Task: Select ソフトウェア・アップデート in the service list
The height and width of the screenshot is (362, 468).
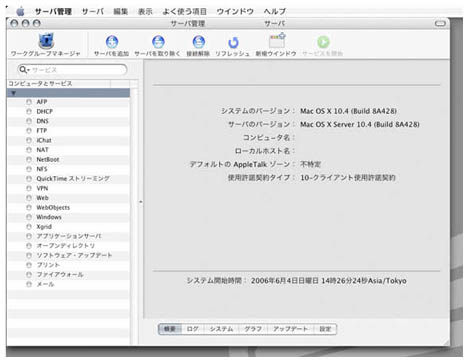Action: click(74, 256)
